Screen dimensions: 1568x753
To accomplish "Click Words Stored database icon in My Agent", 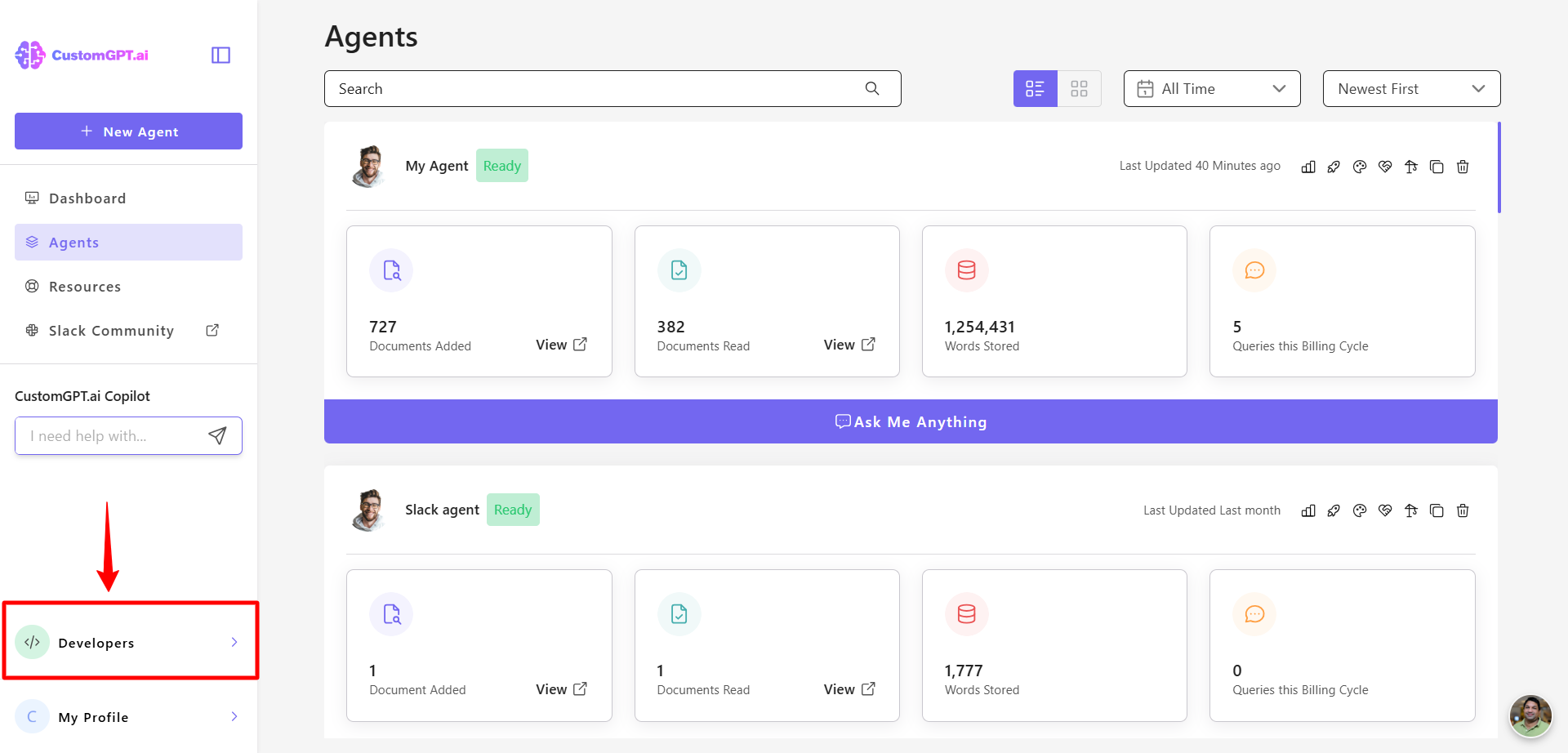I will point(967,270).
